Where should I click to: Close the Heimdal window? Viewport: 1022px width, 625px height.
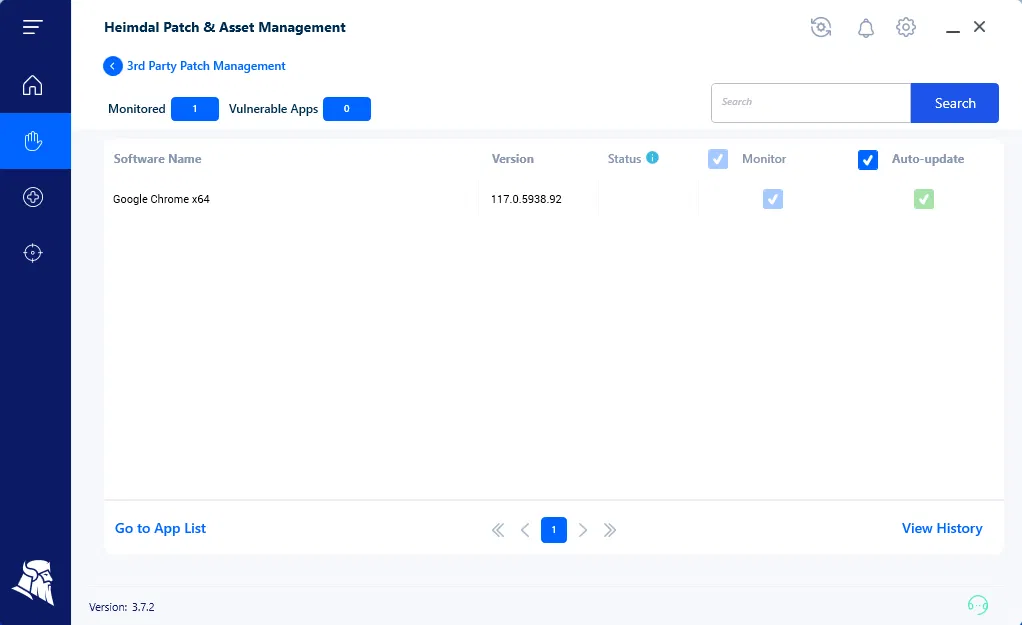tap(979, 27)
